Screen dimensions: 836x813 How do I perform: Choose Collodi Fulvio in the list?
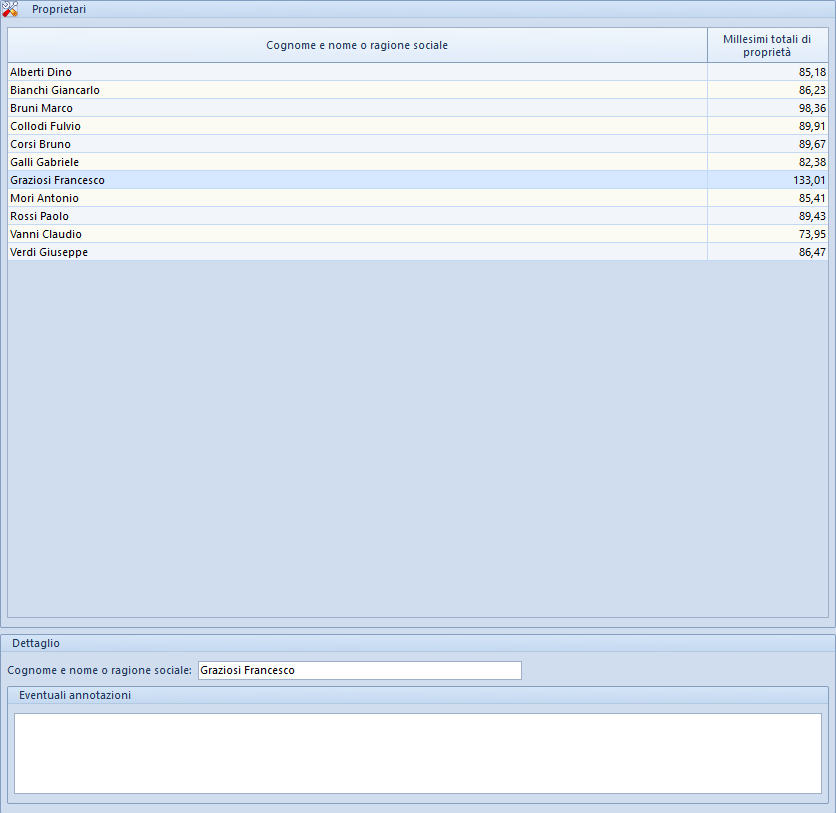pyautogui.click(x=418, y=126)
